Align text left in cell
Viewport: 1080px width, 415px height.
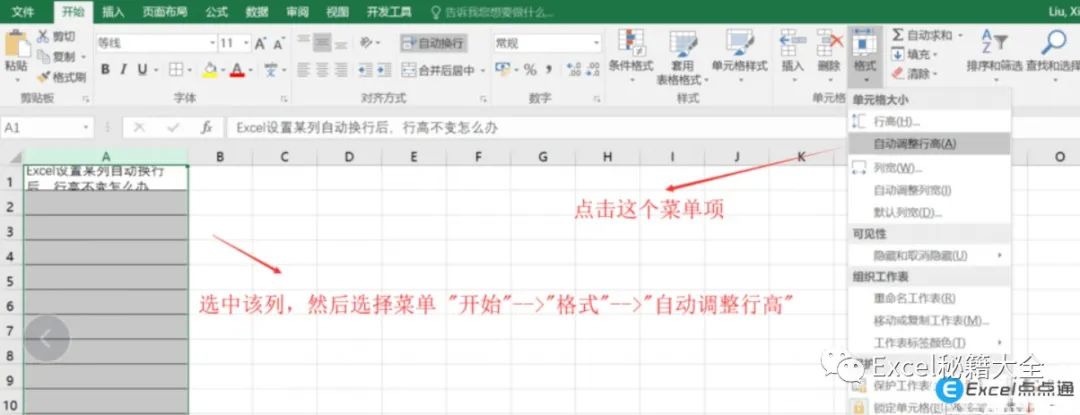(x=304, y=70)
